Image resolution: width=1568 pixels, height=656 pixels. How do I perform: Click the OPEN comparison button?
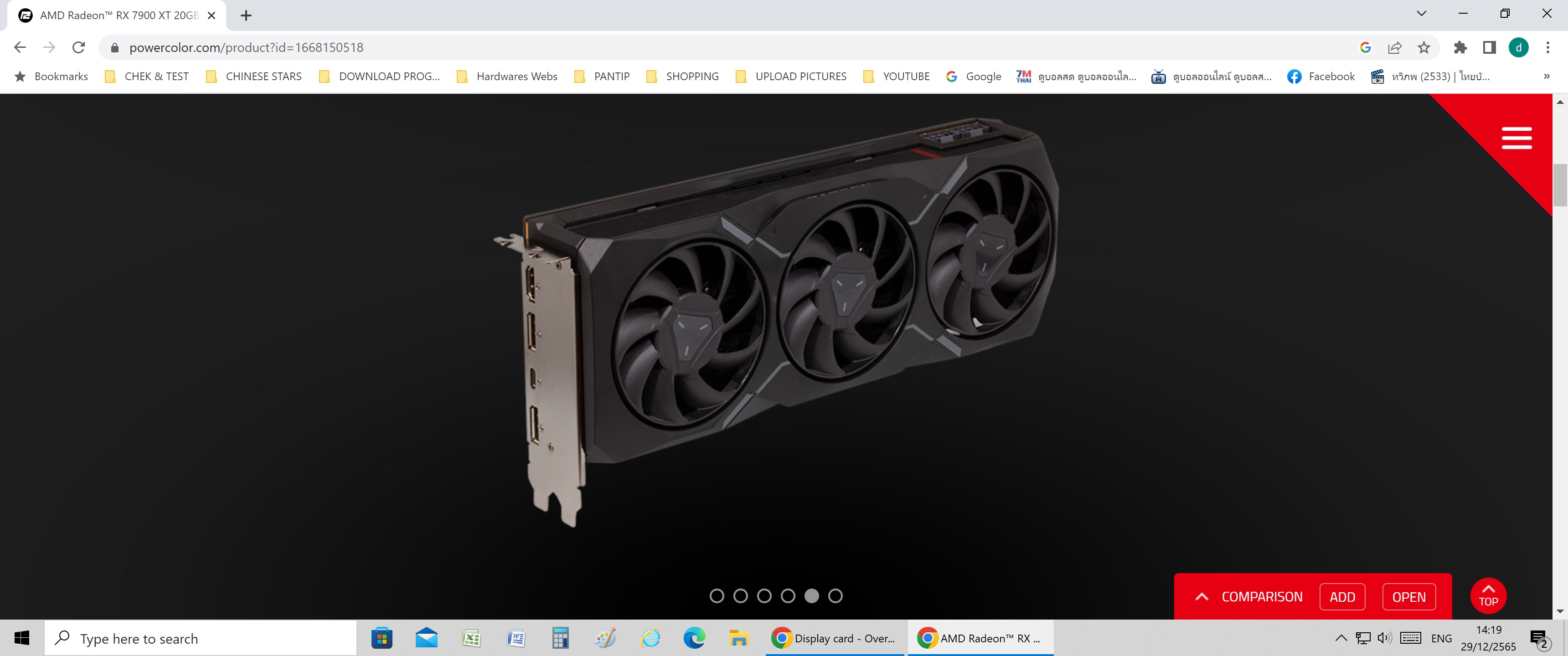pyautogui.click(x=1408, y=597)
